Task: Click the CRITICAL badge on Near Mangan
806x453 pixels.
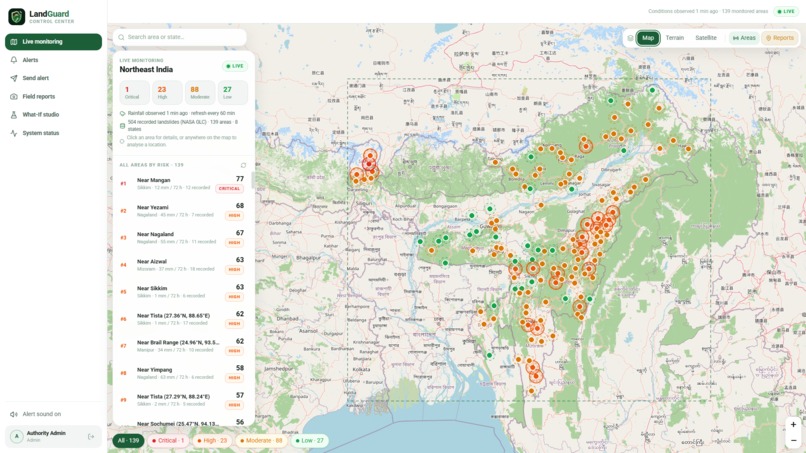Action: [x=229, y=189]
